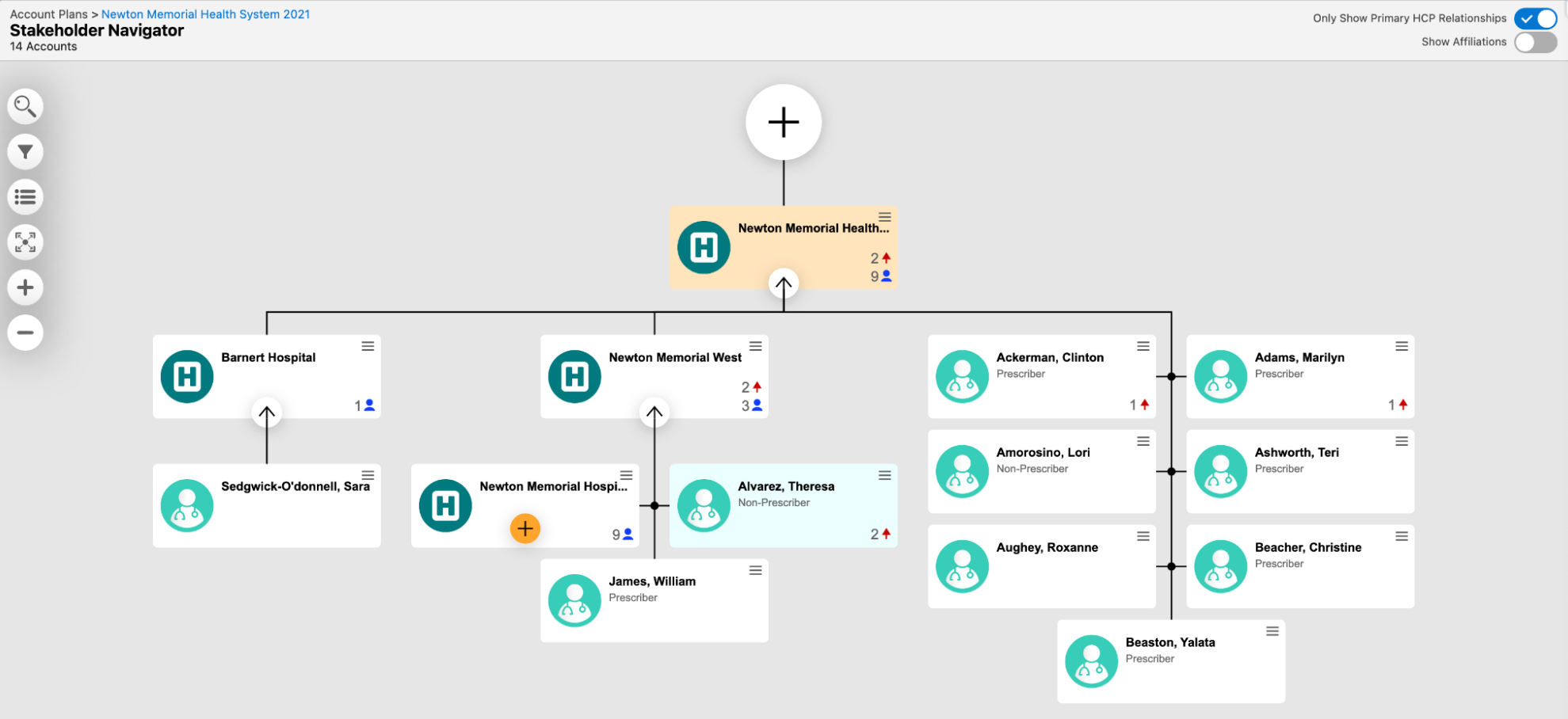Open the filter funnel tool
The image size is (1568, 719).
pos(25,151)
